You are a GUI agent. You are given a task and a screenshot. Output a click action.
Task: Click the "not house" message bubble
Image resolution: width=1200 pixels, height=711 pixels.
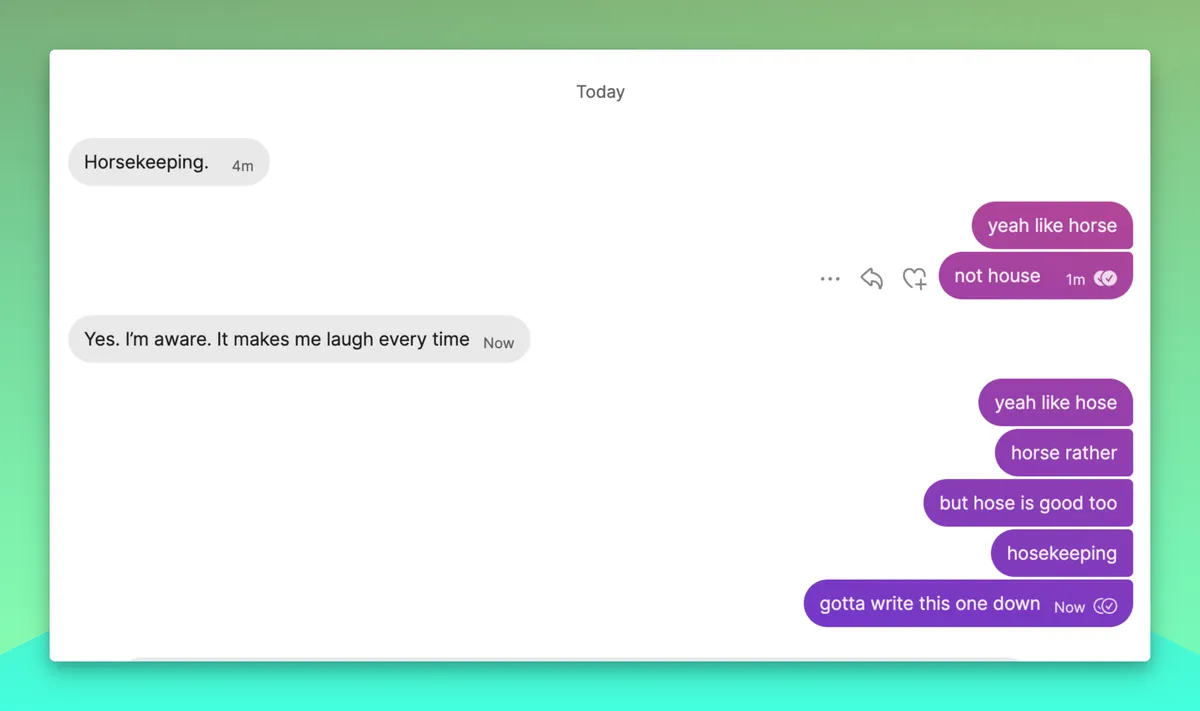[1036, 276]
